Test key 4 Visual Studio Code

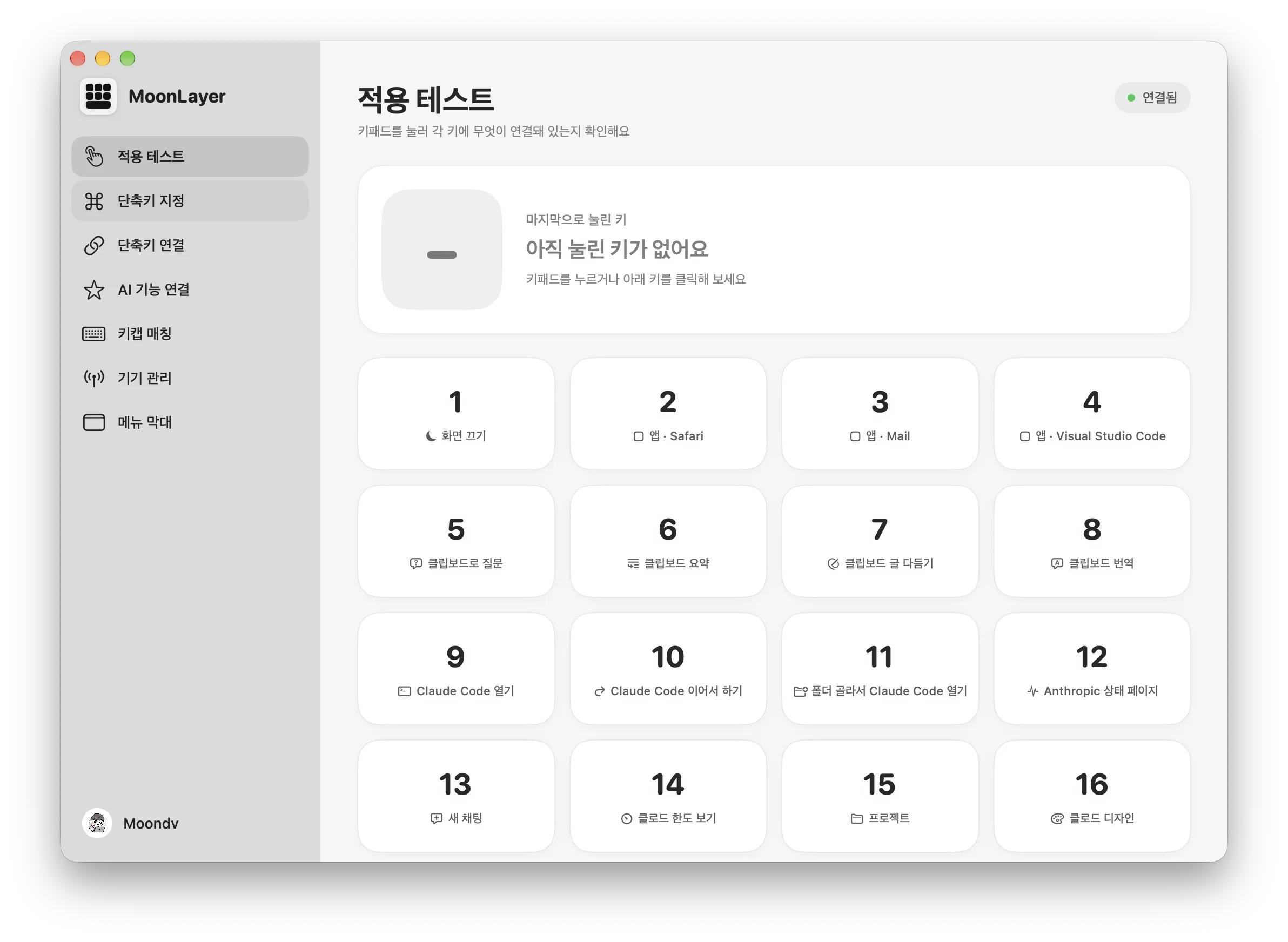[x=1092, y=414]
